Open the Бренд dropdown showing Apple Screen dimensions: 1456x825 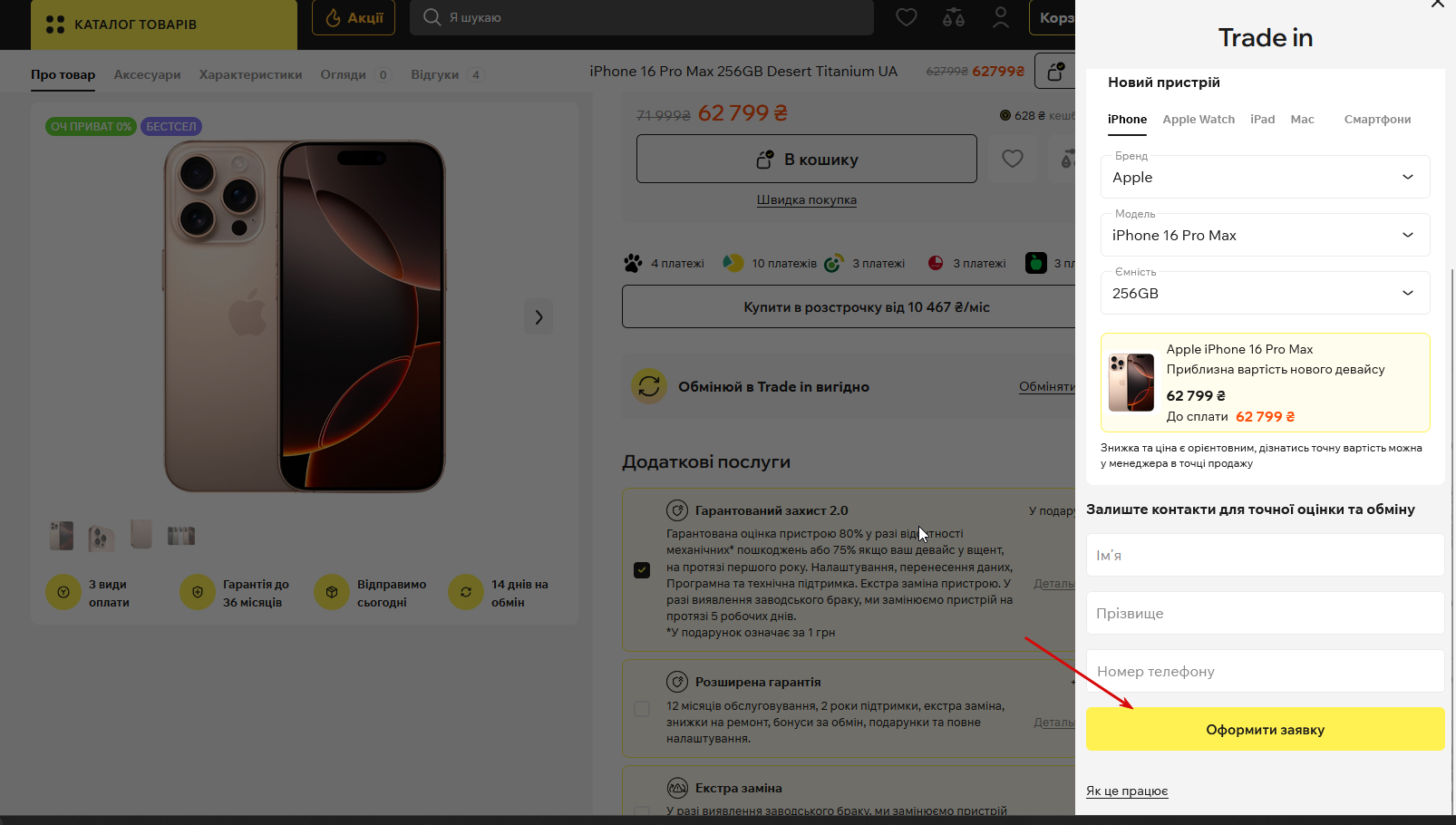1266,177
